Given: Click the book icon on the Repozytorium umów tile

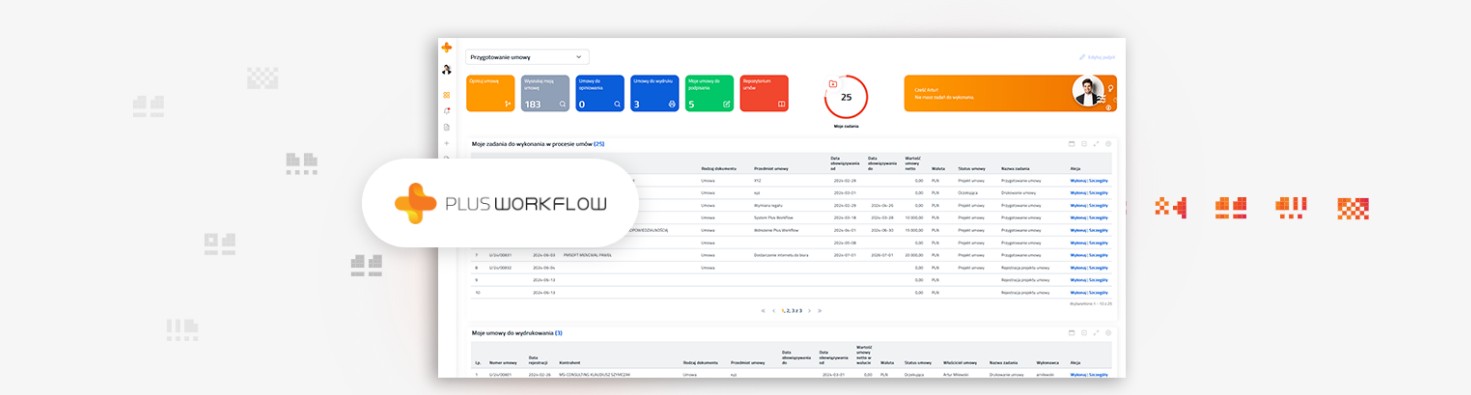Looking at the screenshot, I should tap(782, 104).
